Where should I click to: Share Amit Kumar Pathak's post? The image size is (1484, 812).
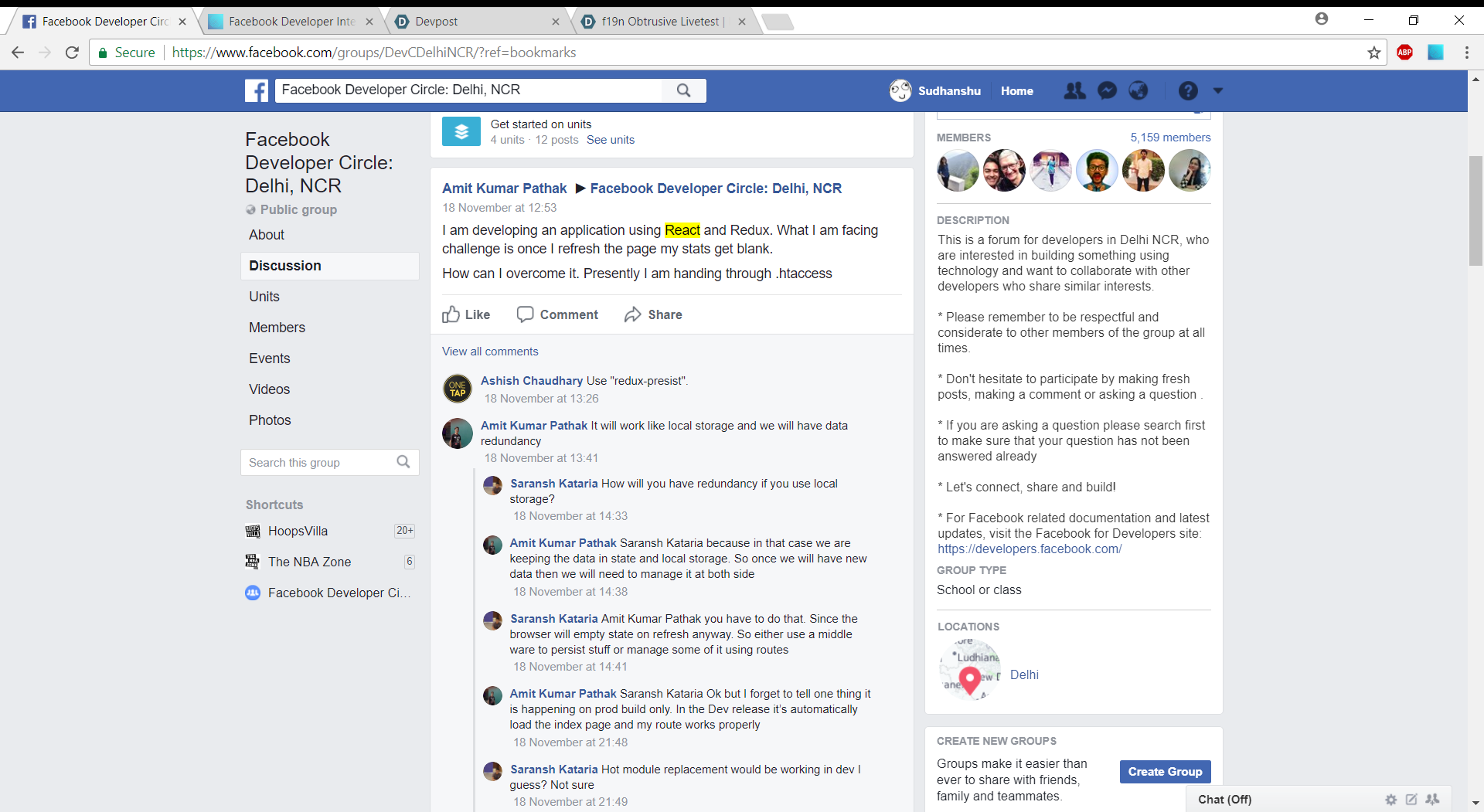pyautogui.click(x=653, y=314)
